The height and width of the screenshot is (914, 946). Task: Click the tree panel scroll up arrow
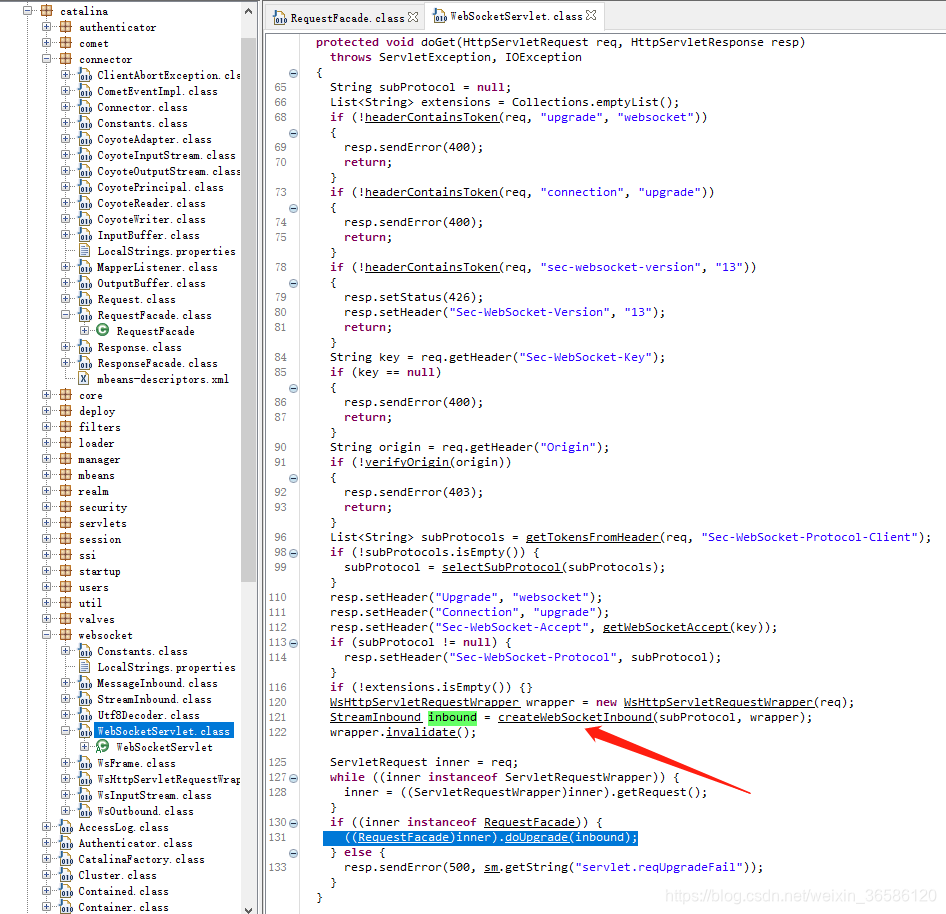249,11
